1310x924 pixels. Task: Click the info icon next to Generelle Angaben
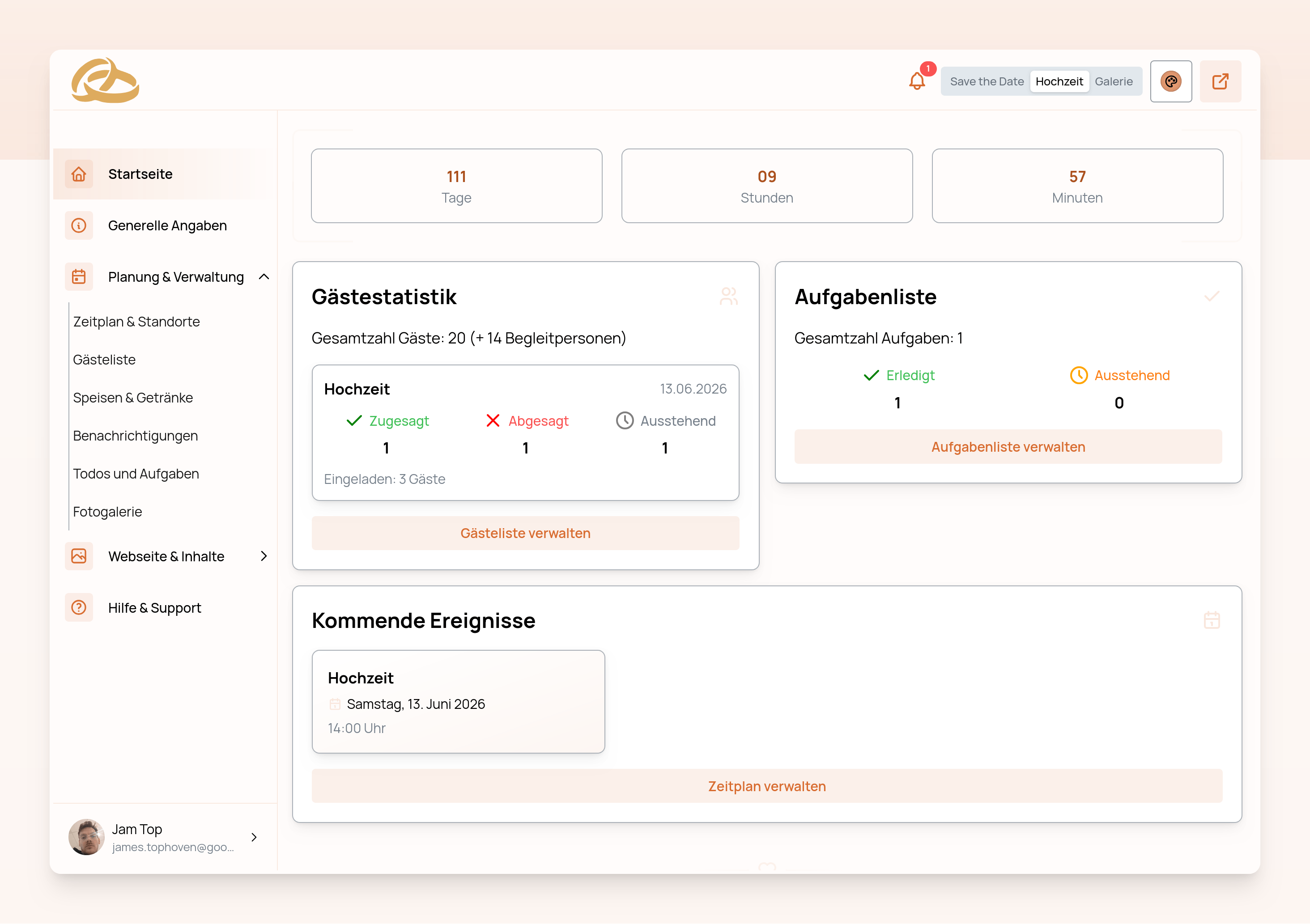79,225
